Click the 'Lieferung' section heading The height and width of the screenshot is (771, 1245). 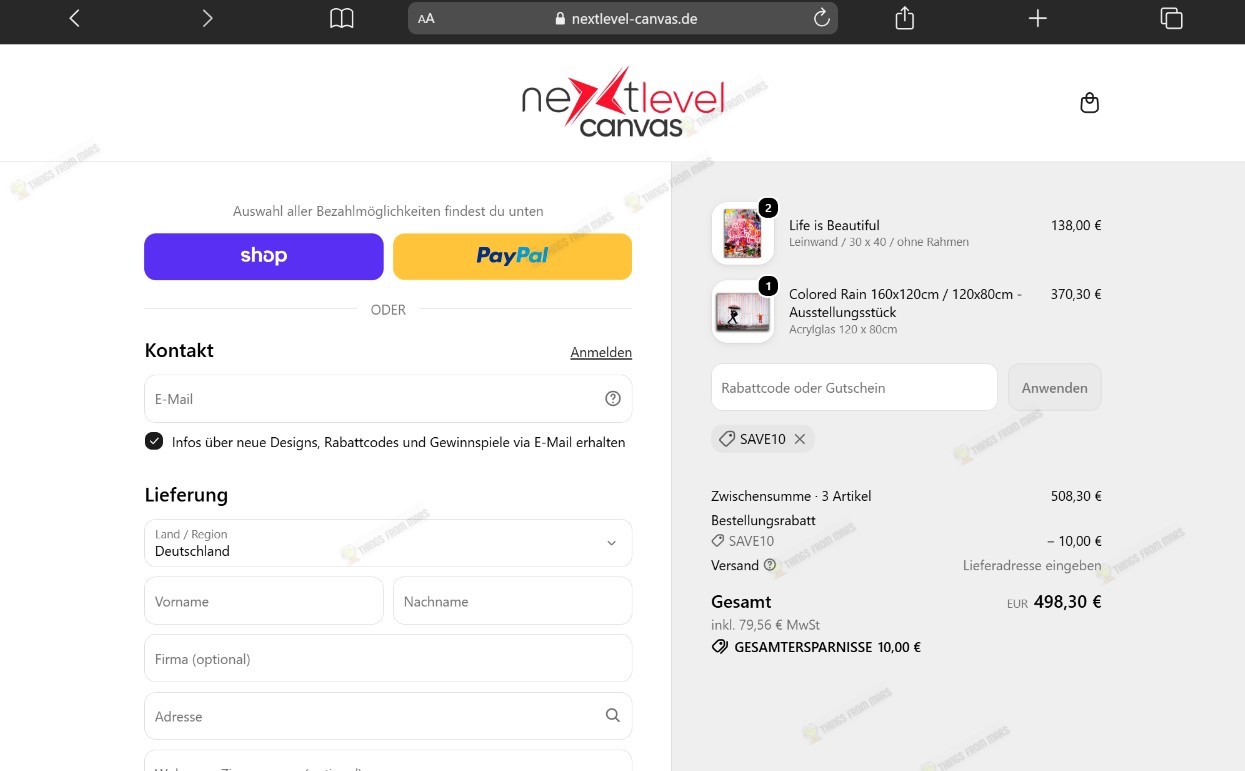pyautogui.click(x=186, y=494)
